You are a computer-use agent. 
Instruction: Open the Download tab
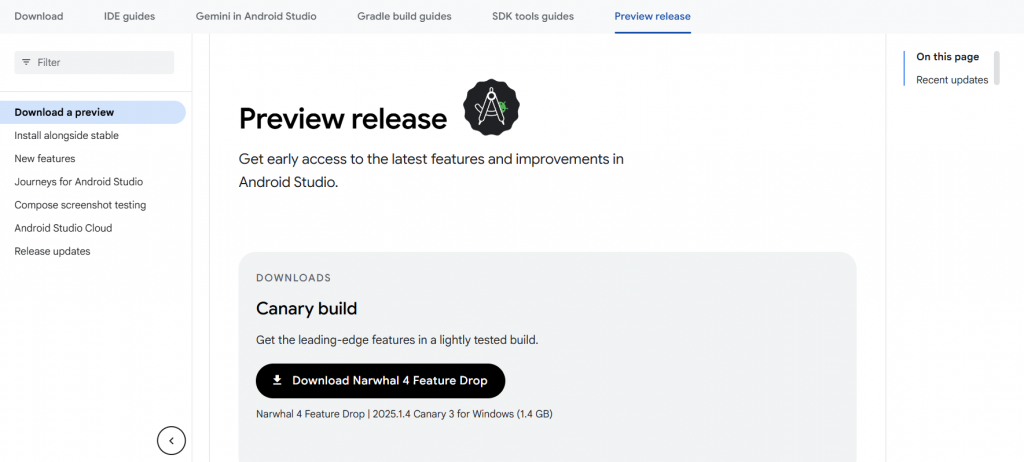(39, 16)
